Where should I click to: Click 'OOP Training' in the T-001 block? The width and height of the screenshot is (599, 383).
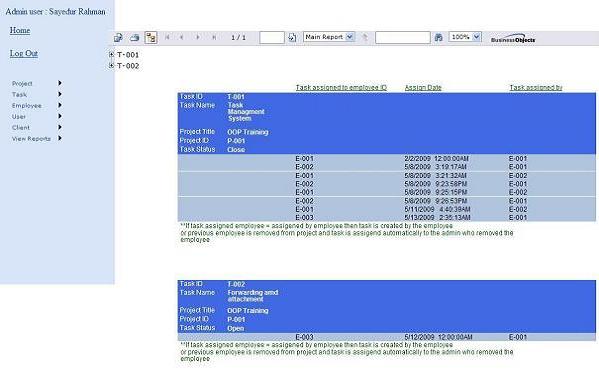[248, 132]
